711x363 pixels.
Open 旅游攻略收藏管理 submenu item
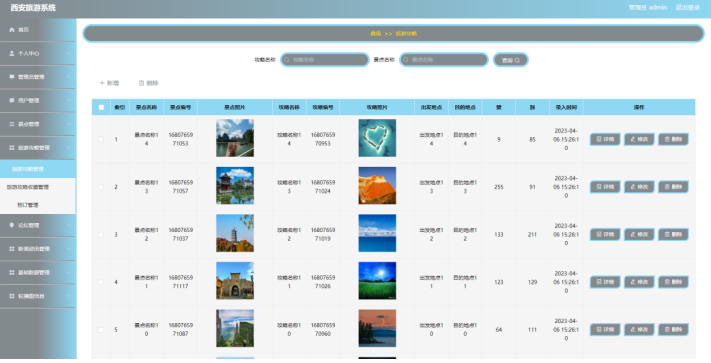(x=38, y=187)
